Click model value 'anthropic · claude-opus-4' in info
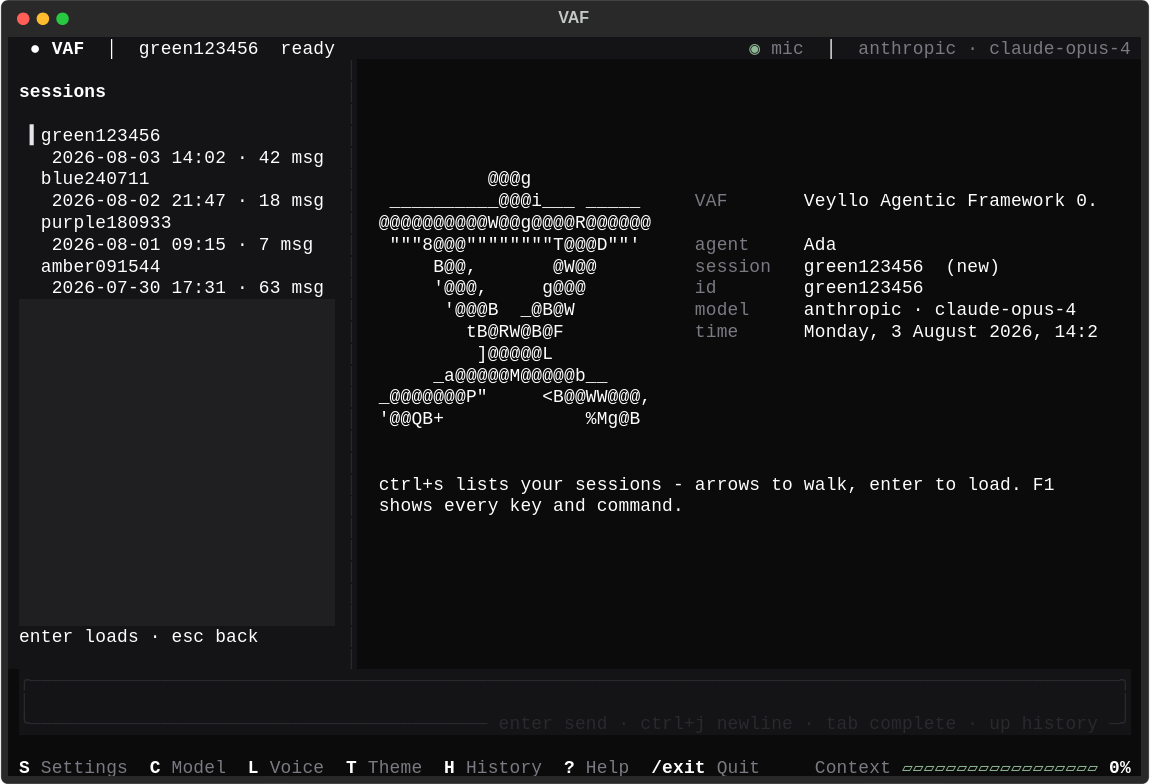 tap(940, 309)
